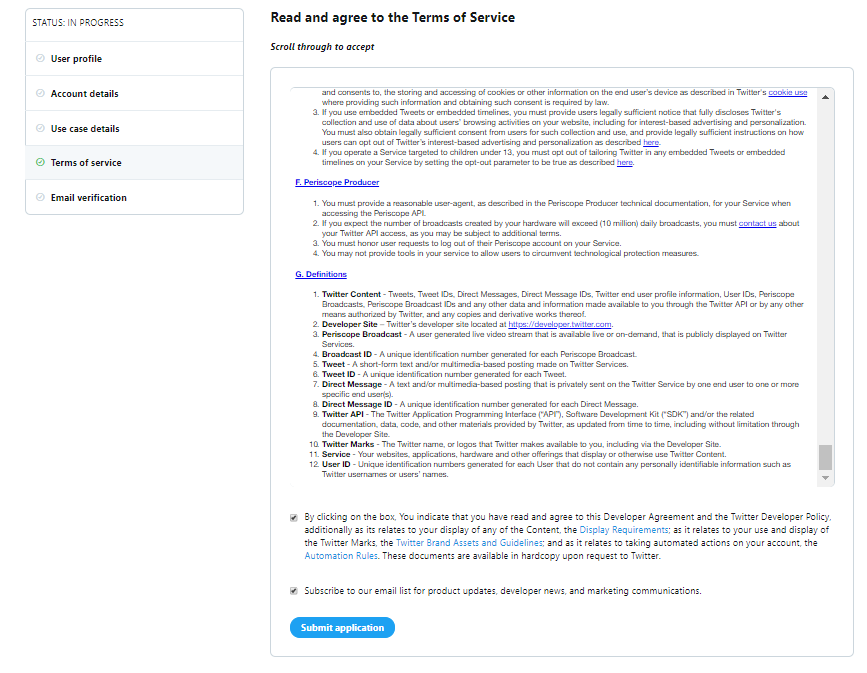Open Twitter Brand Assets and Guidelines link
The image size is (867, 673).
click(x=469, y=543)
